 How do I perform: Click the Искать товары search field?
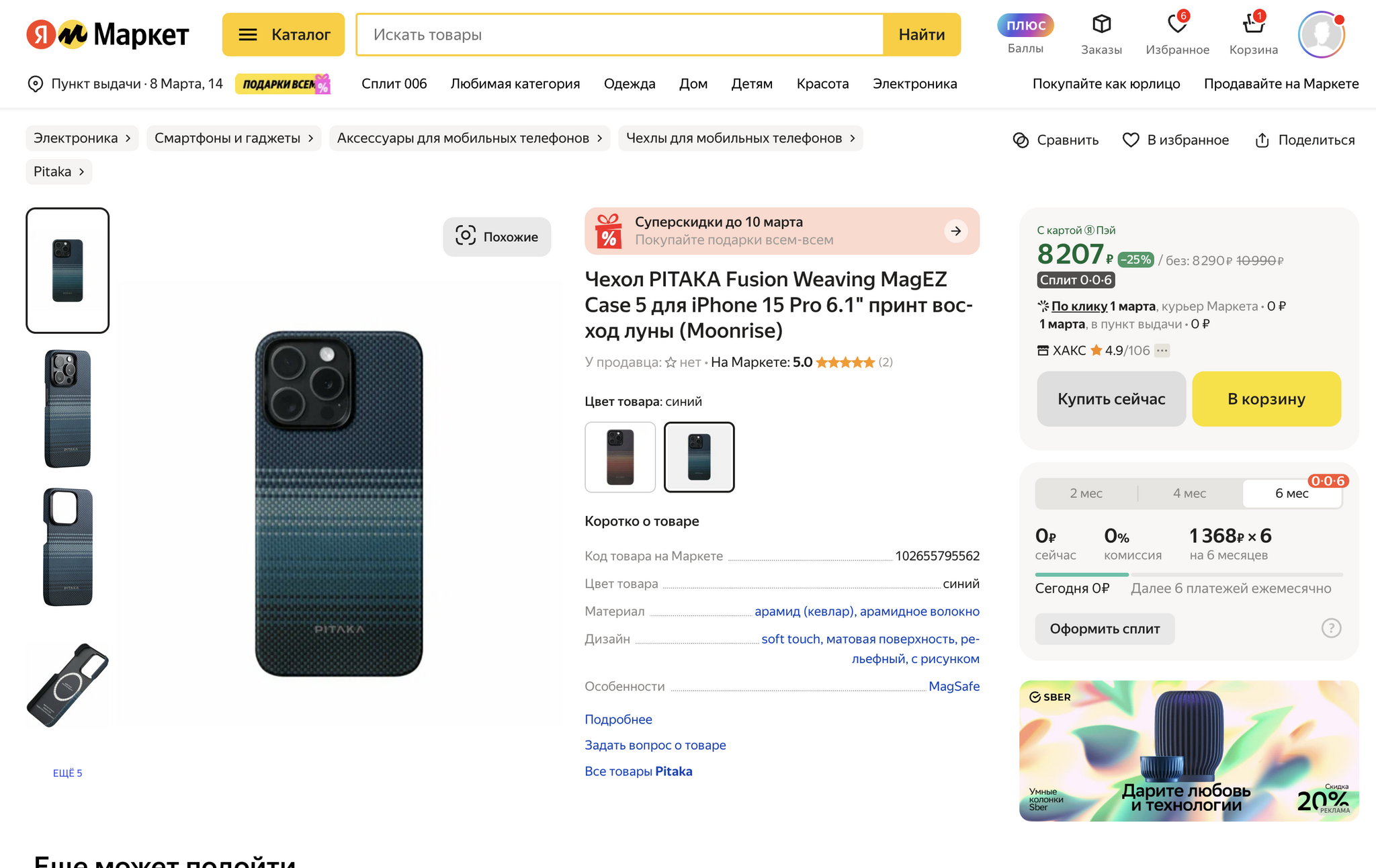click(619, 34)
